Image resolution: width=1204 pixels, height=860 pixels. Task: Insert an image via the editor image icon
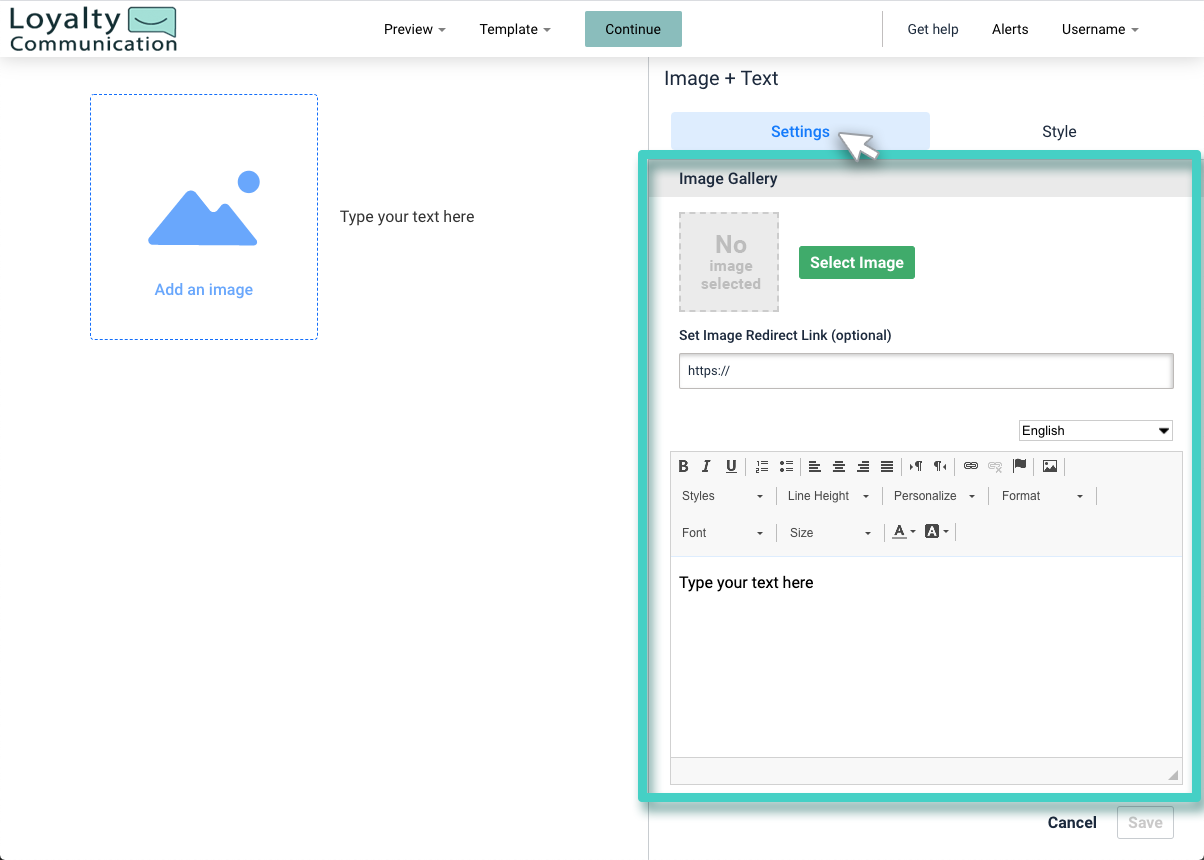click(1049, 466)
